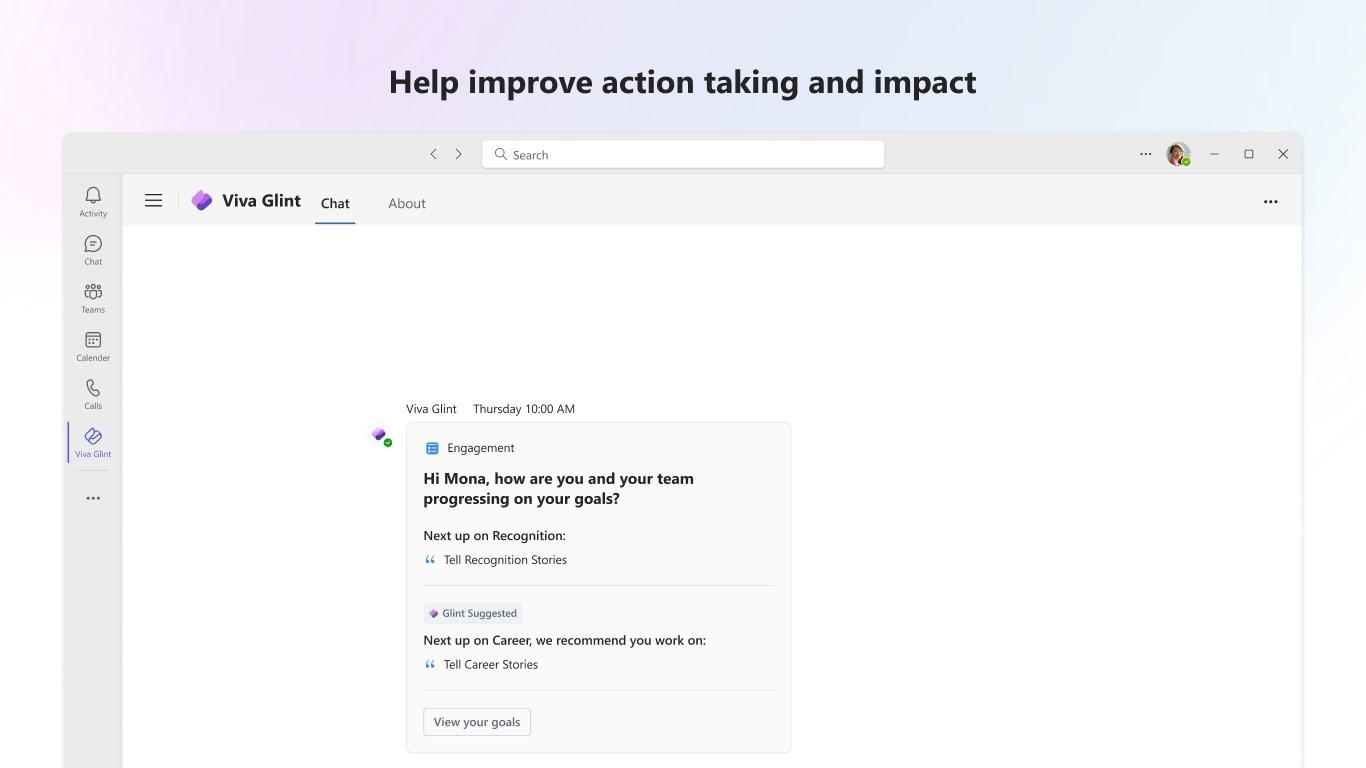Open the Calendar app in sidebar

(x=93, y=345)
